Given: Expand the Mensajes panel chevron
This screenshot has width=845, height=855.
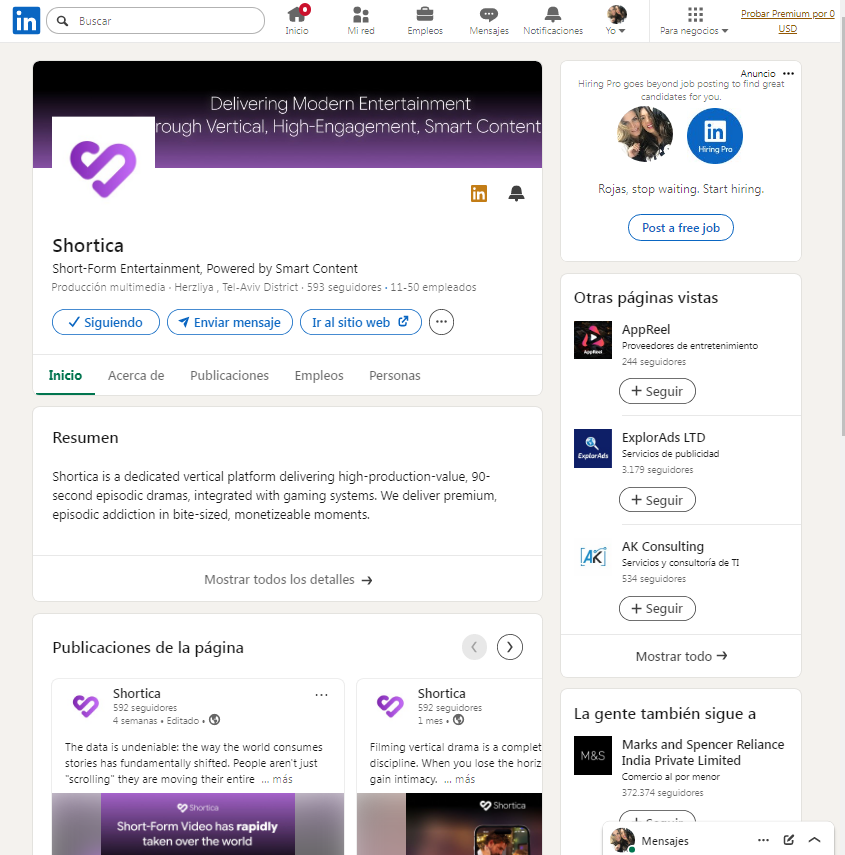Looking at the screenshot, I should click(x=814, y=840).
